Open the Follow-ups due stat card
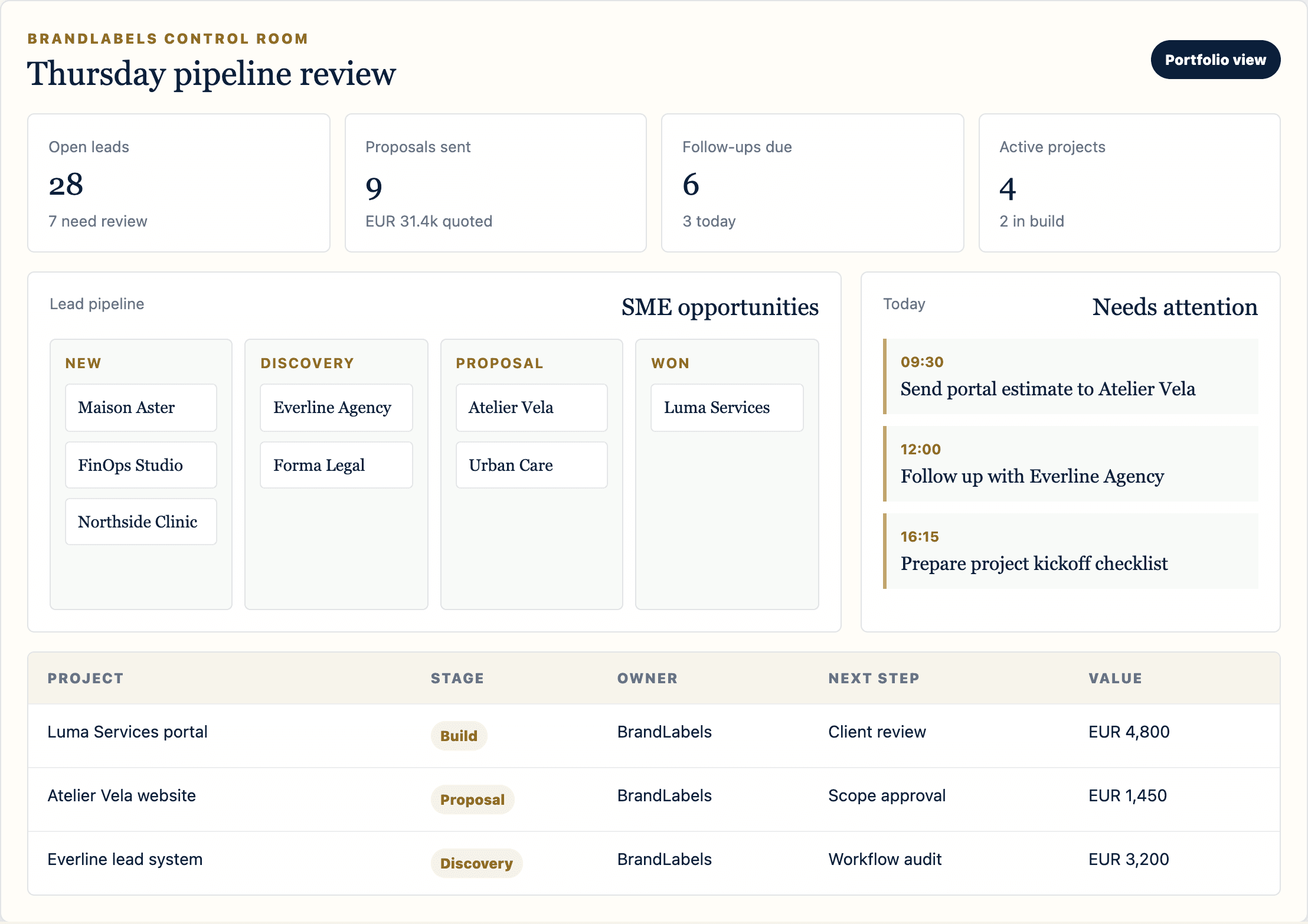The height and width of the screenshot is (924, 1308). pos(813,183)
